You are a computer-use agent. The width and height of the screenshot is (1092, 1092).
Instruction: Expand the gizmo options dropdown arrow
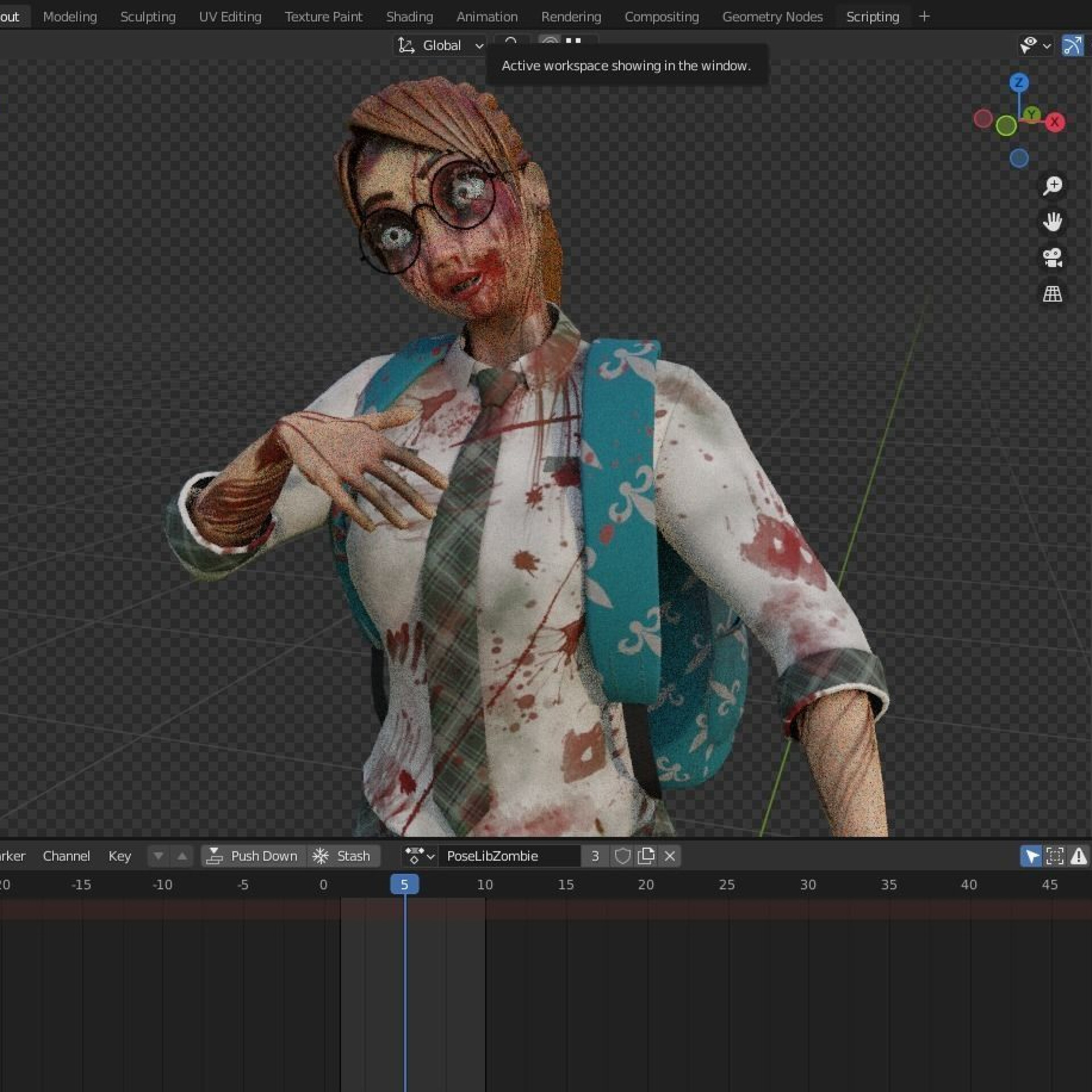(x=1046, y=45)
